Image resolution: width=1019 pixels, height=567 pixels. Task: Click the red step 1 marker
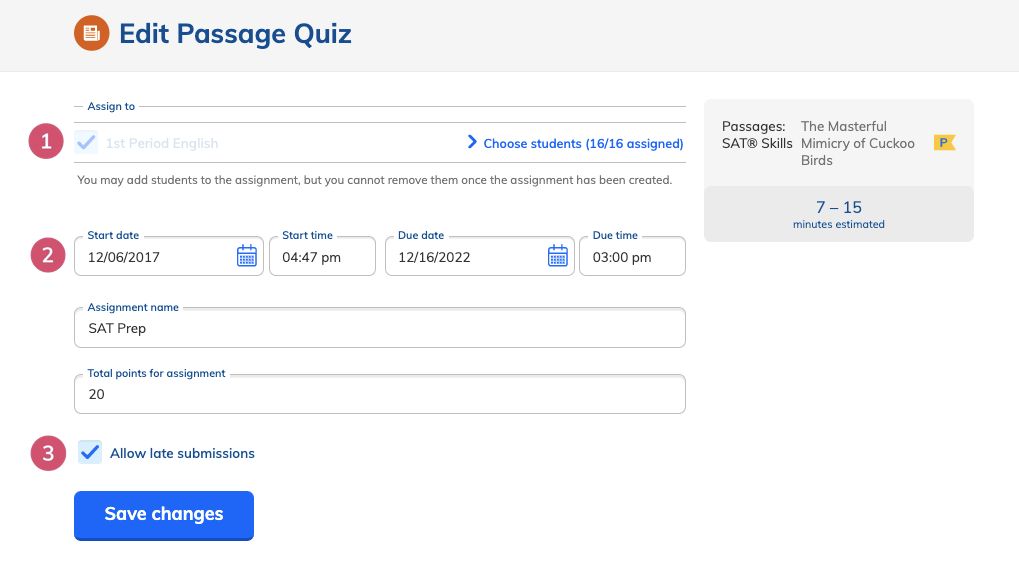pos(46,141)
